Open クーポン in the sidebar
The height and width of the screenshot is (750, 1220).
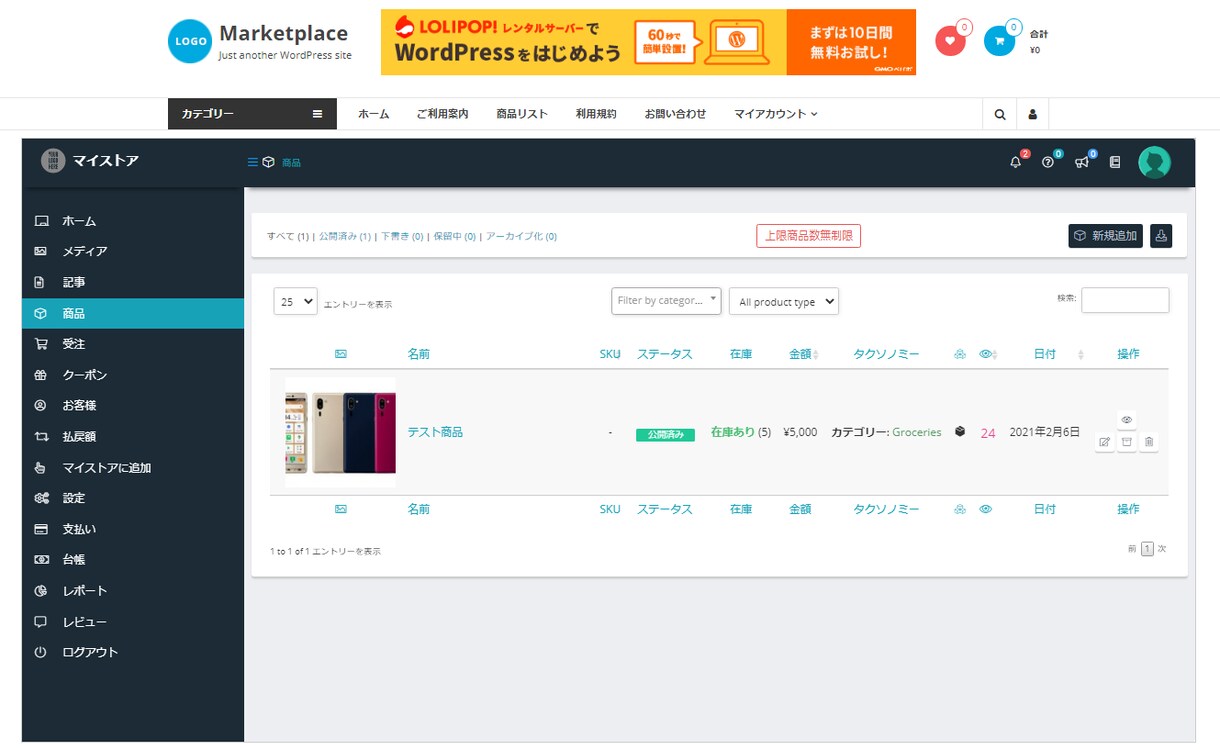(x=133, y=375)
